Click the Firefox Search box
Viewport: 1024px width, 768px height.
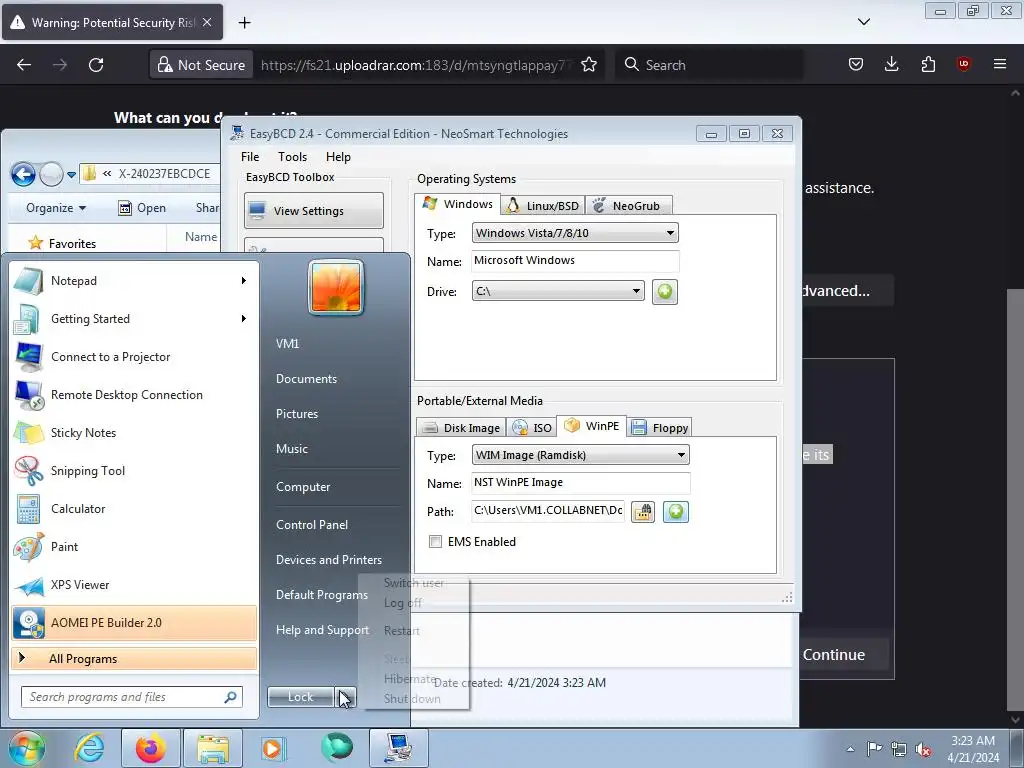coord(709,65)
